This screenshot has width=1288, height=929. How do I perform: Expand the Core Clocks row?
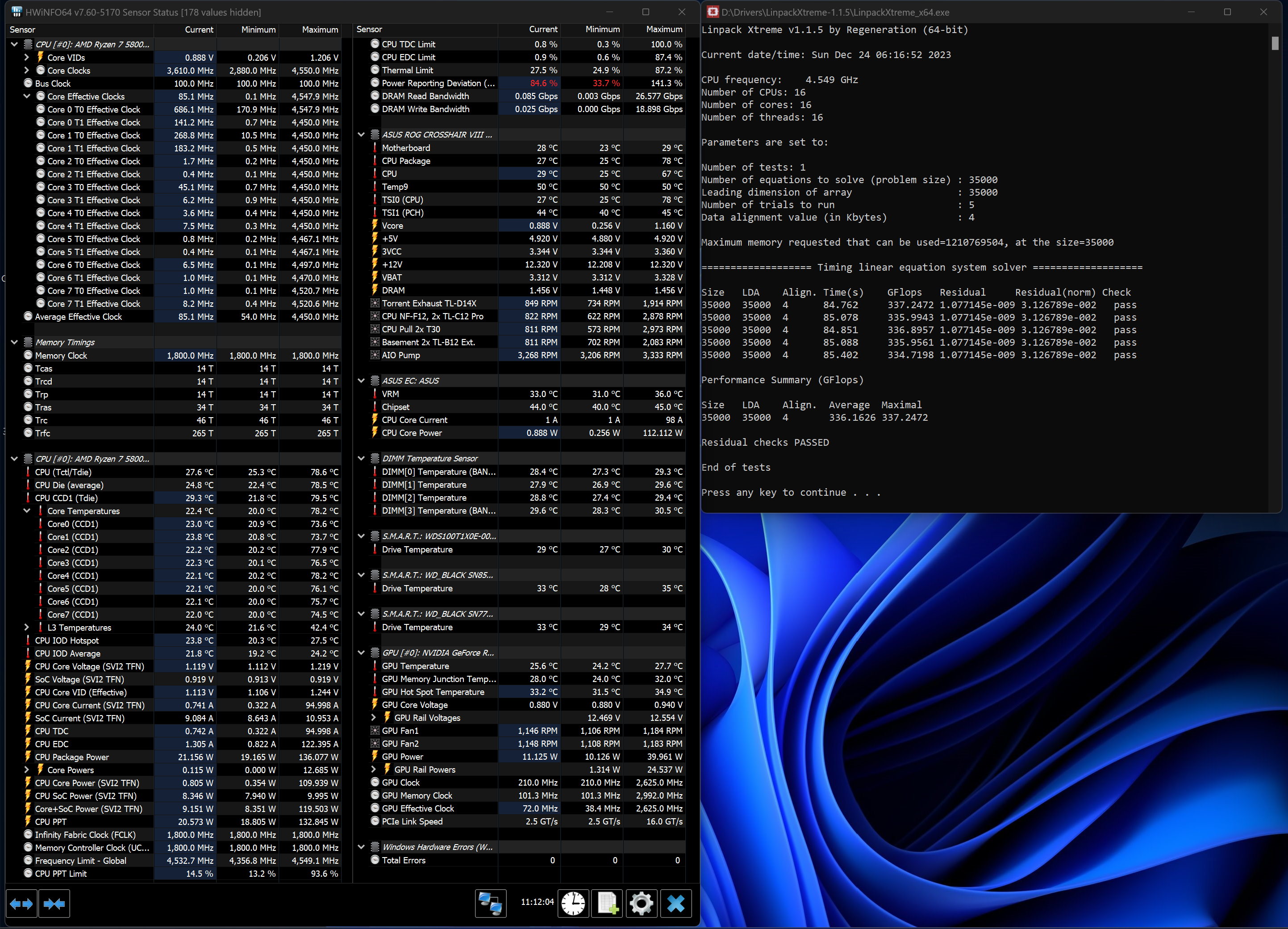(27, 71)
